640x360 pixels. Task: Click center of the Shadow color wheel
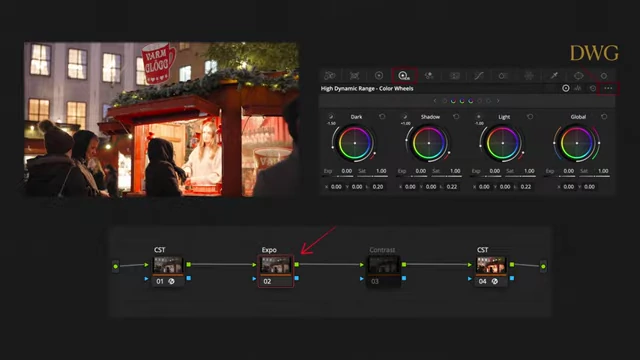pos(429,143)
